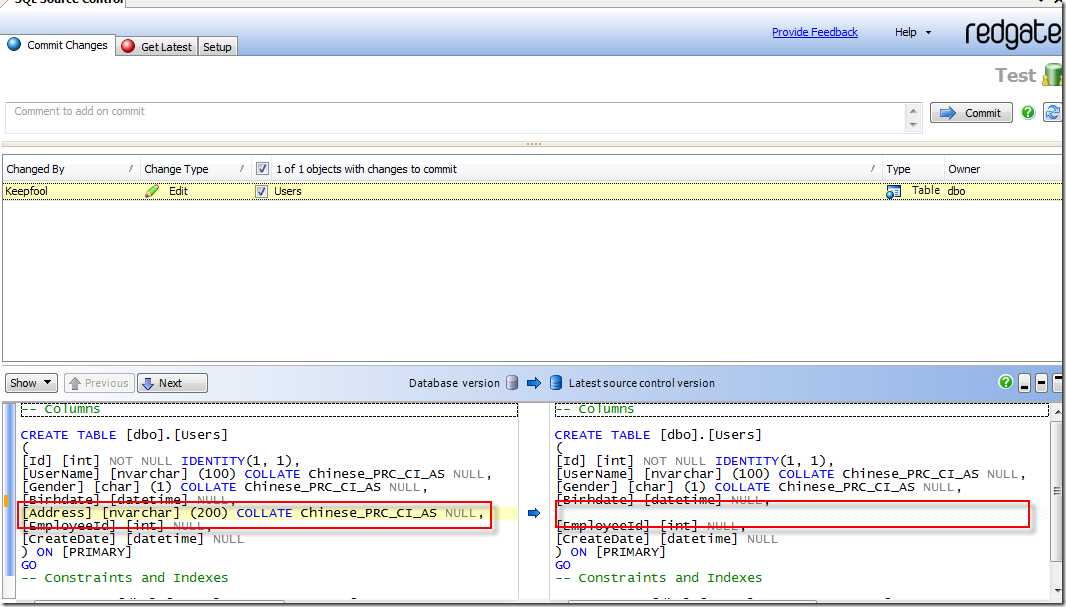Viewport: 1066px width, 607px height.
Task: Click the refresh icon beside Commit
Action: click(x=1052, y=113)
